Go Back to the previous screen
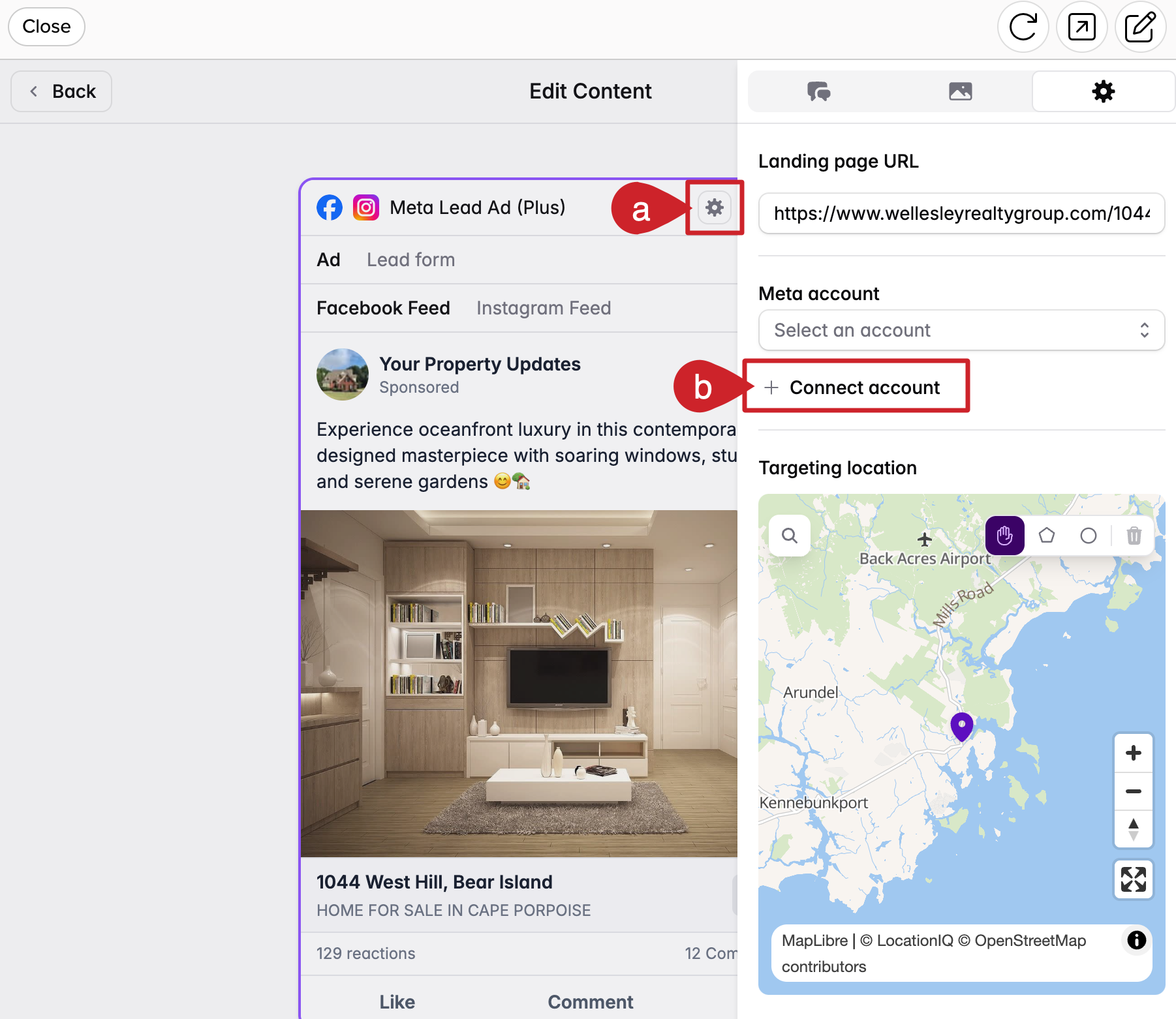This screenshot has width=1176, height=1019. (x=61, y=91)
